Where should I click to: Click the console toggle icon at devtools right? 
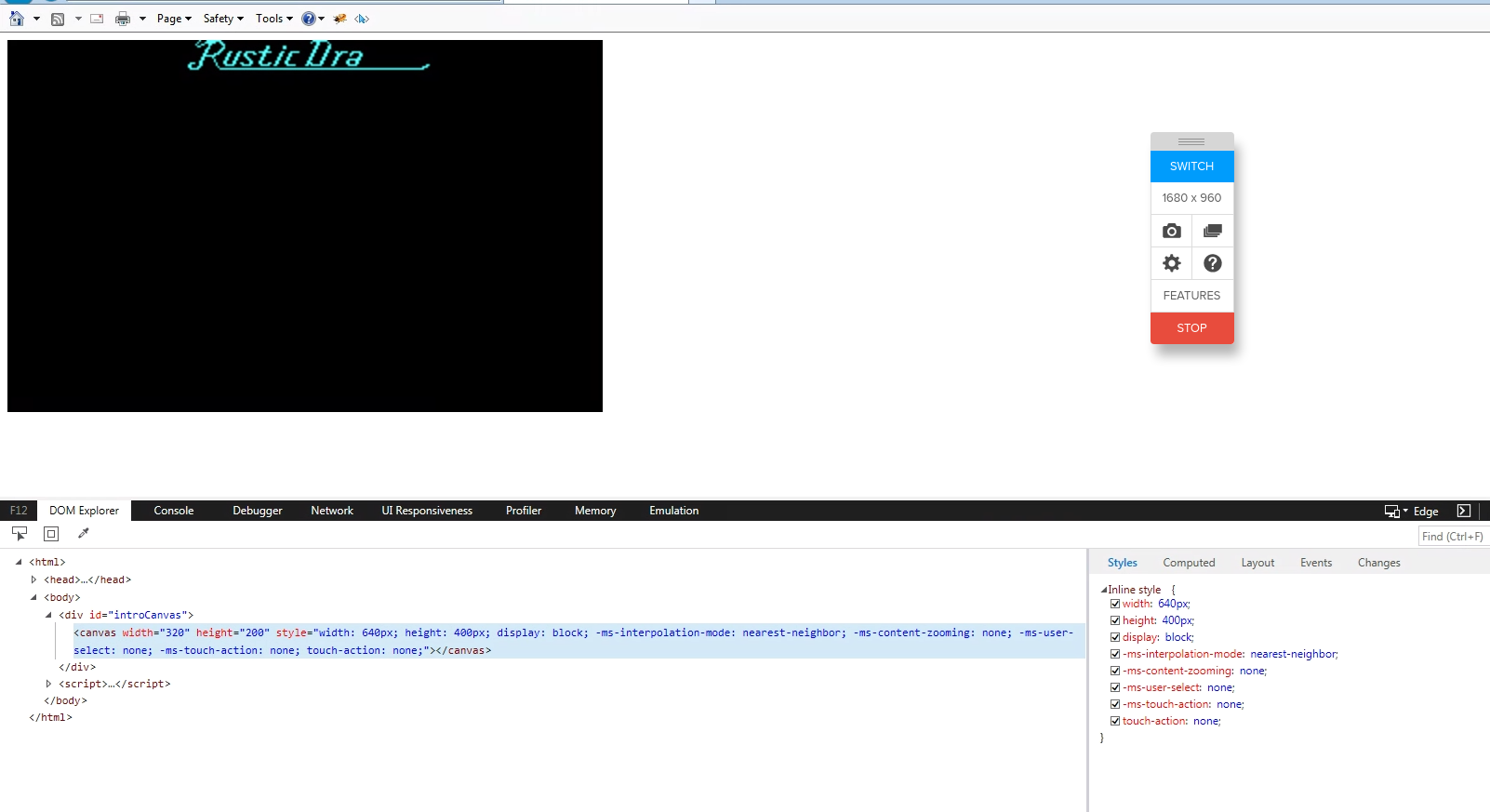(x=1464, y=511)
